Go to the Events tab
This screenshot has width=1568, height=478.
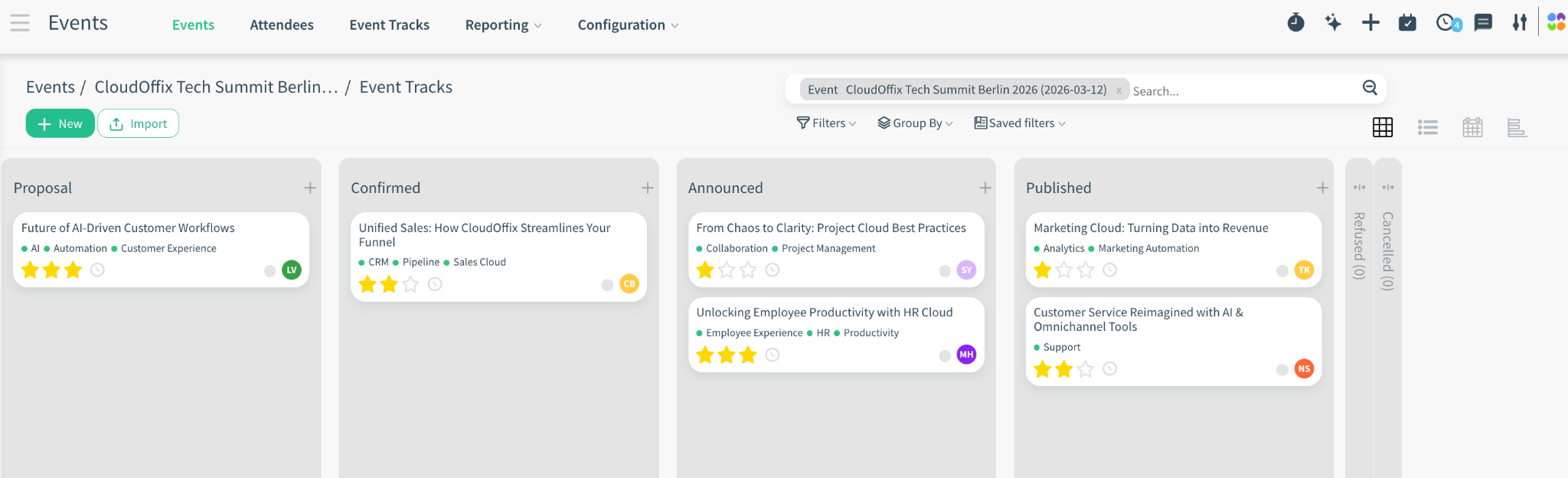pos(193,25)
